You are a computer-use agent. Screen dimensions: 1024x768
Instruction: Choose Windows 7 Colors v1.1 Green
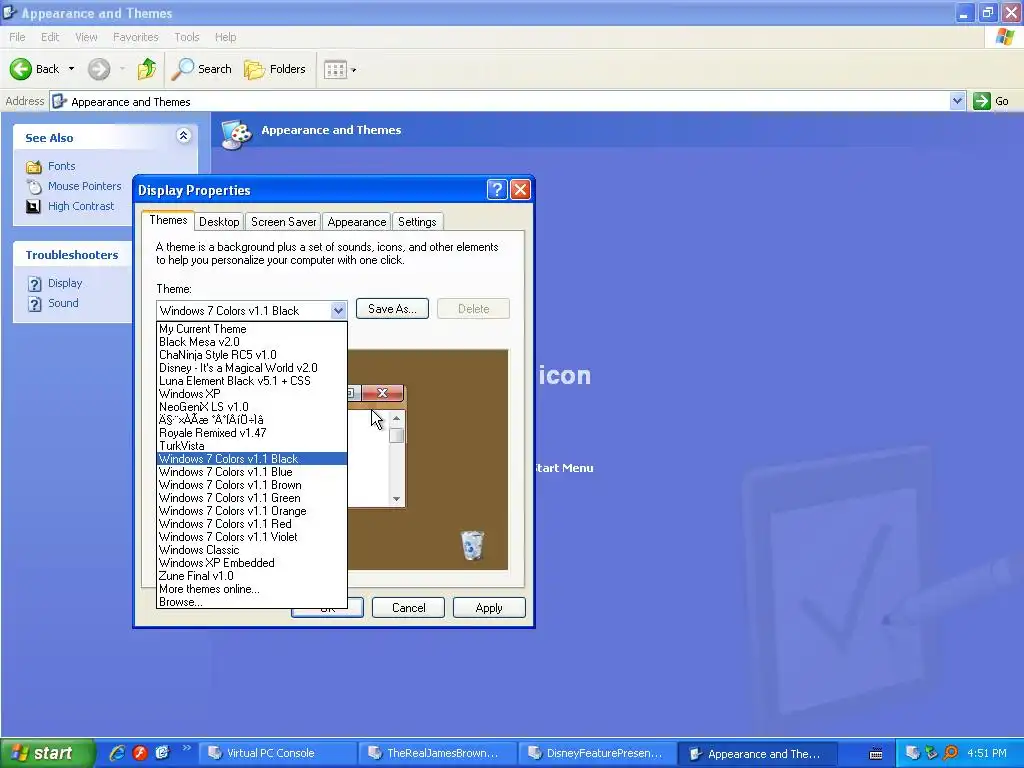tap(251, 498)
